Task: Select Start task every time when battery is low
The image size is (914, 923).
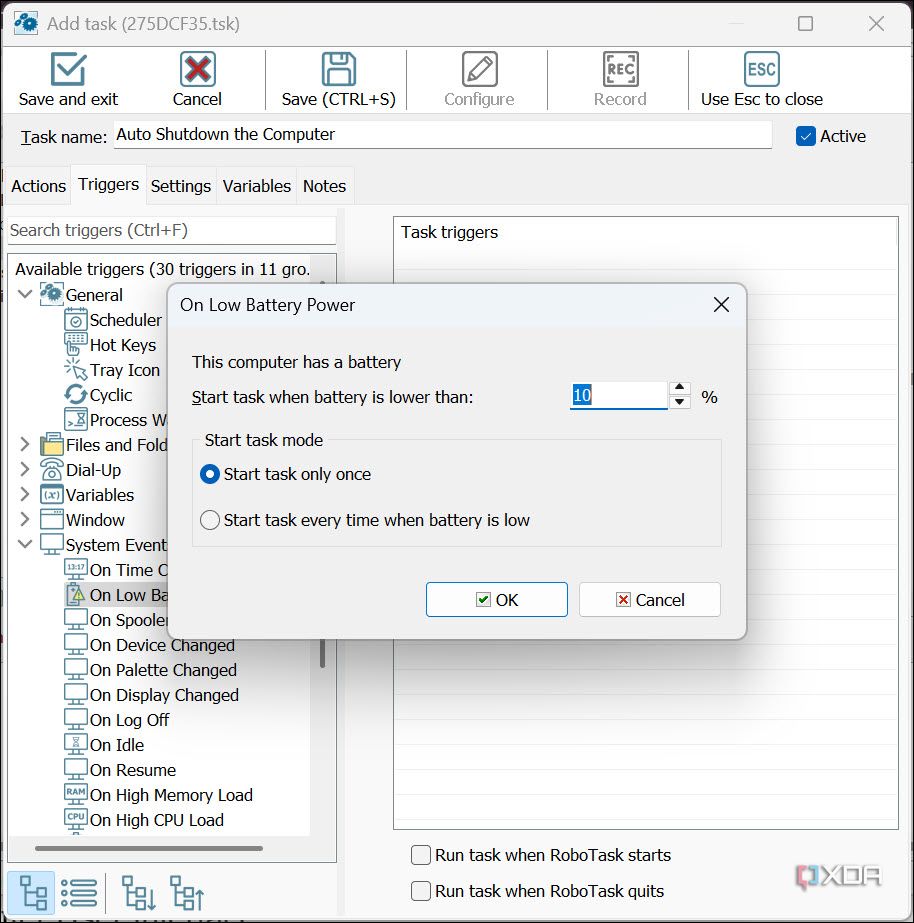Action: (x=209, y=520)
